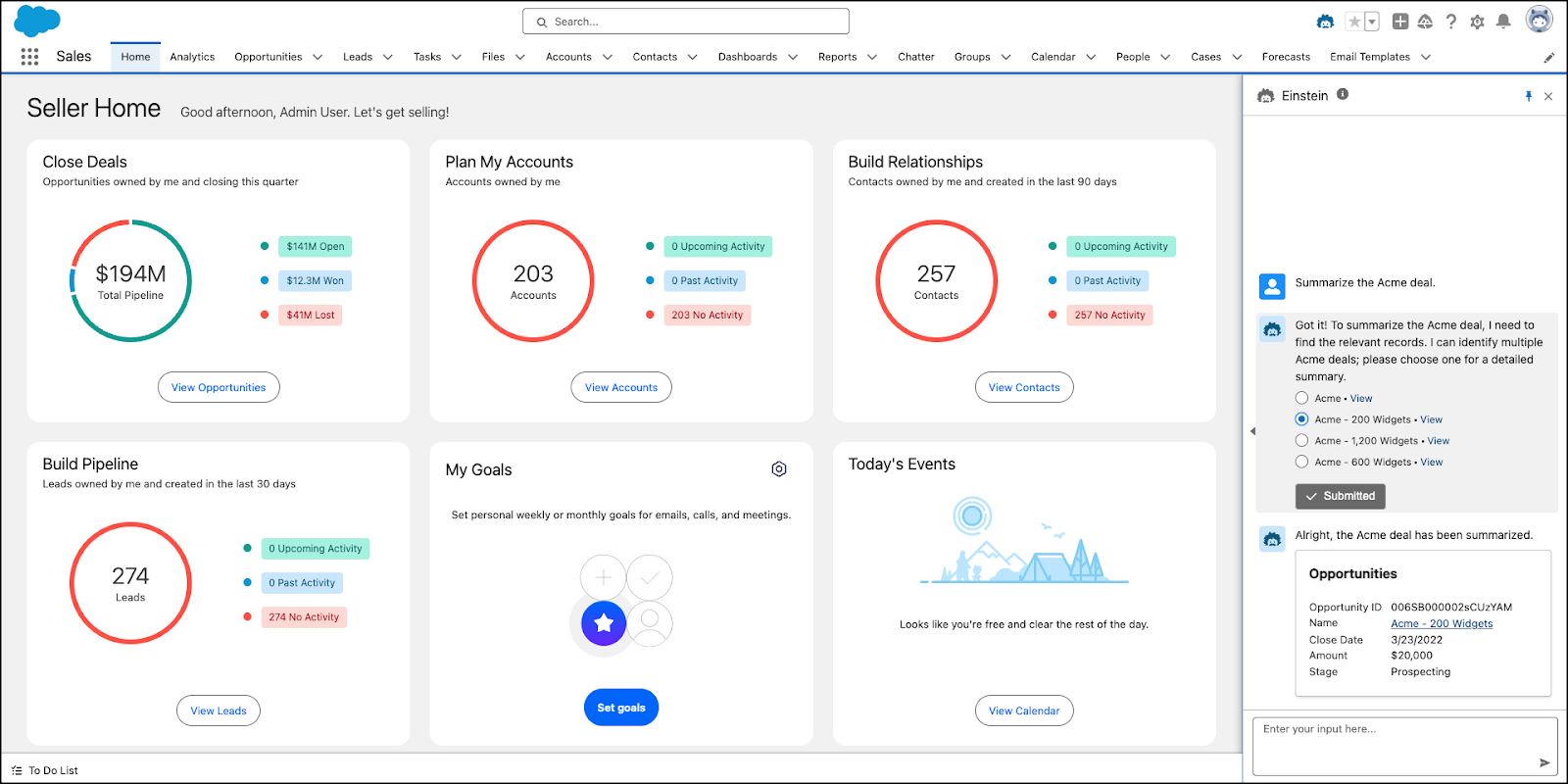Open the Guidance Center icon
Viewport: 1568px width, 784px height.
tap(1426, 22)
